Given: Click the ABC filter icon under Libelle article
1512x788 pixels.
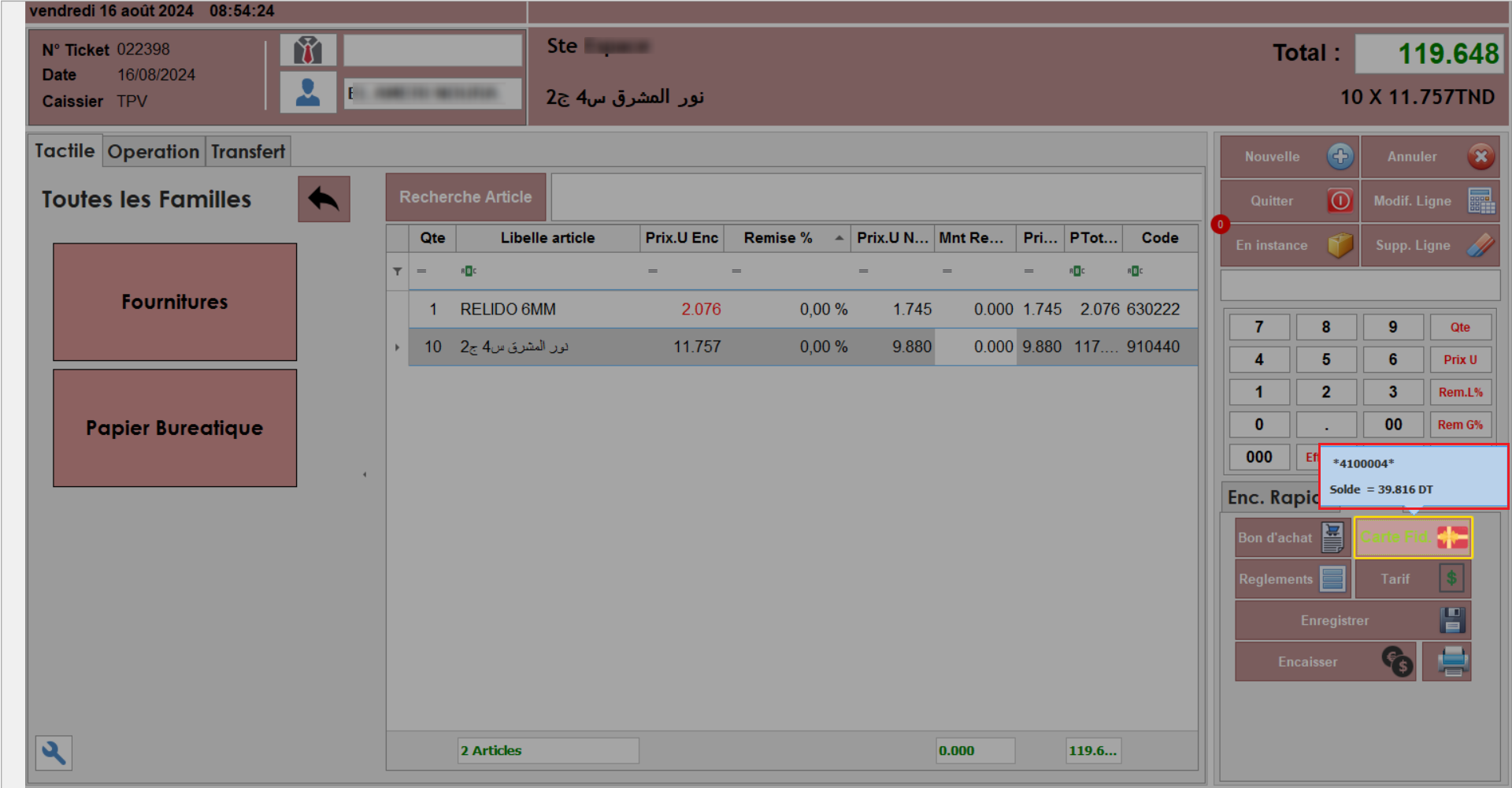Looking at the screenshot, I should pyautogui.click(x=469, y=271).
